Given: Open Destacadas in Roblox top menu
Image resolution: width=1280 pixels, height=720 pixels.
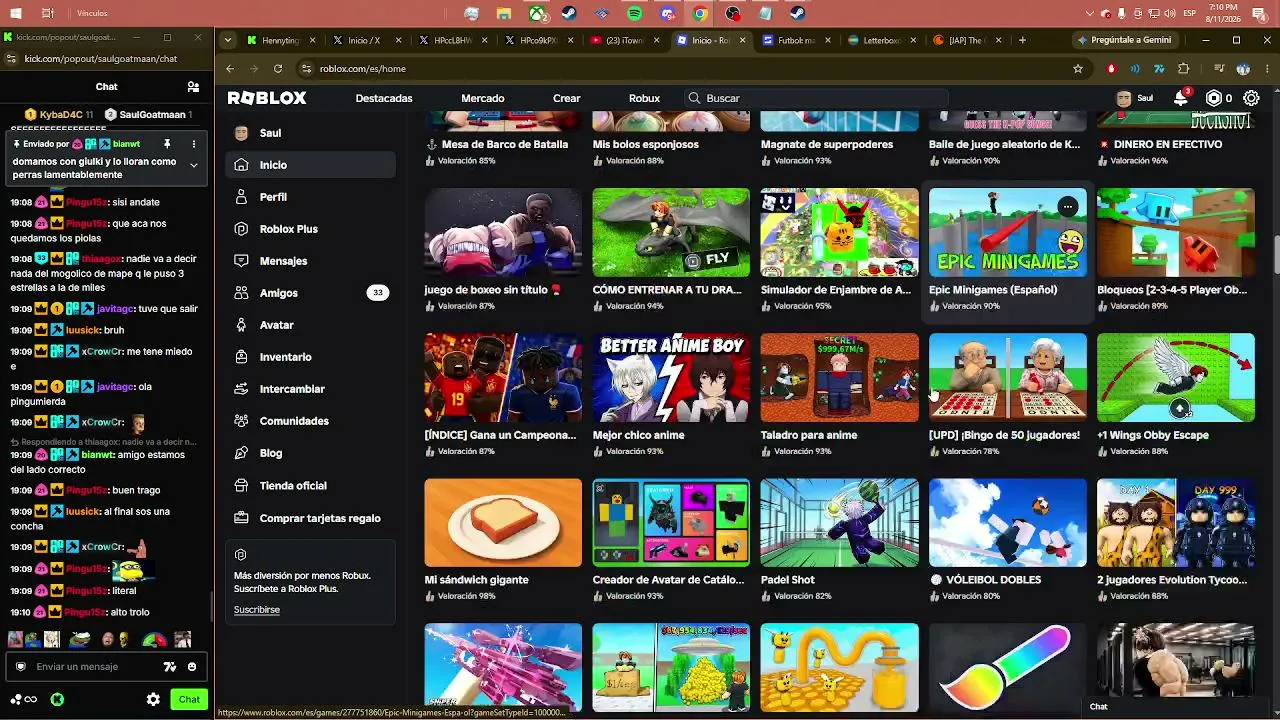Looking at the screenshot, I should (x=384, y=98).
